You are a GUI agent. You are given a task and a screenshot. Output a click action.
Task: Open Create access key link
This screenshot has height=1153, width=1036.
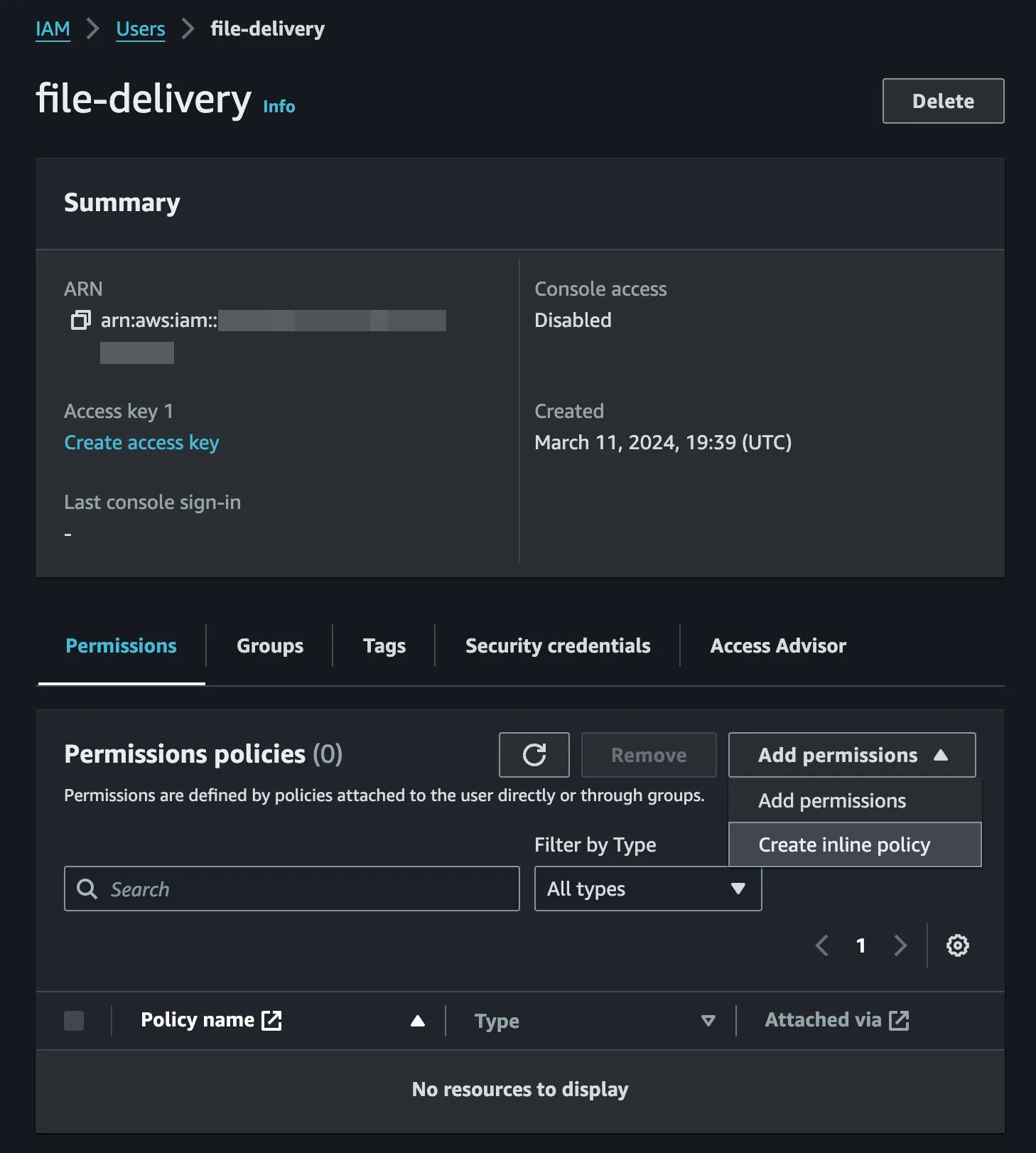coord(141,442)
